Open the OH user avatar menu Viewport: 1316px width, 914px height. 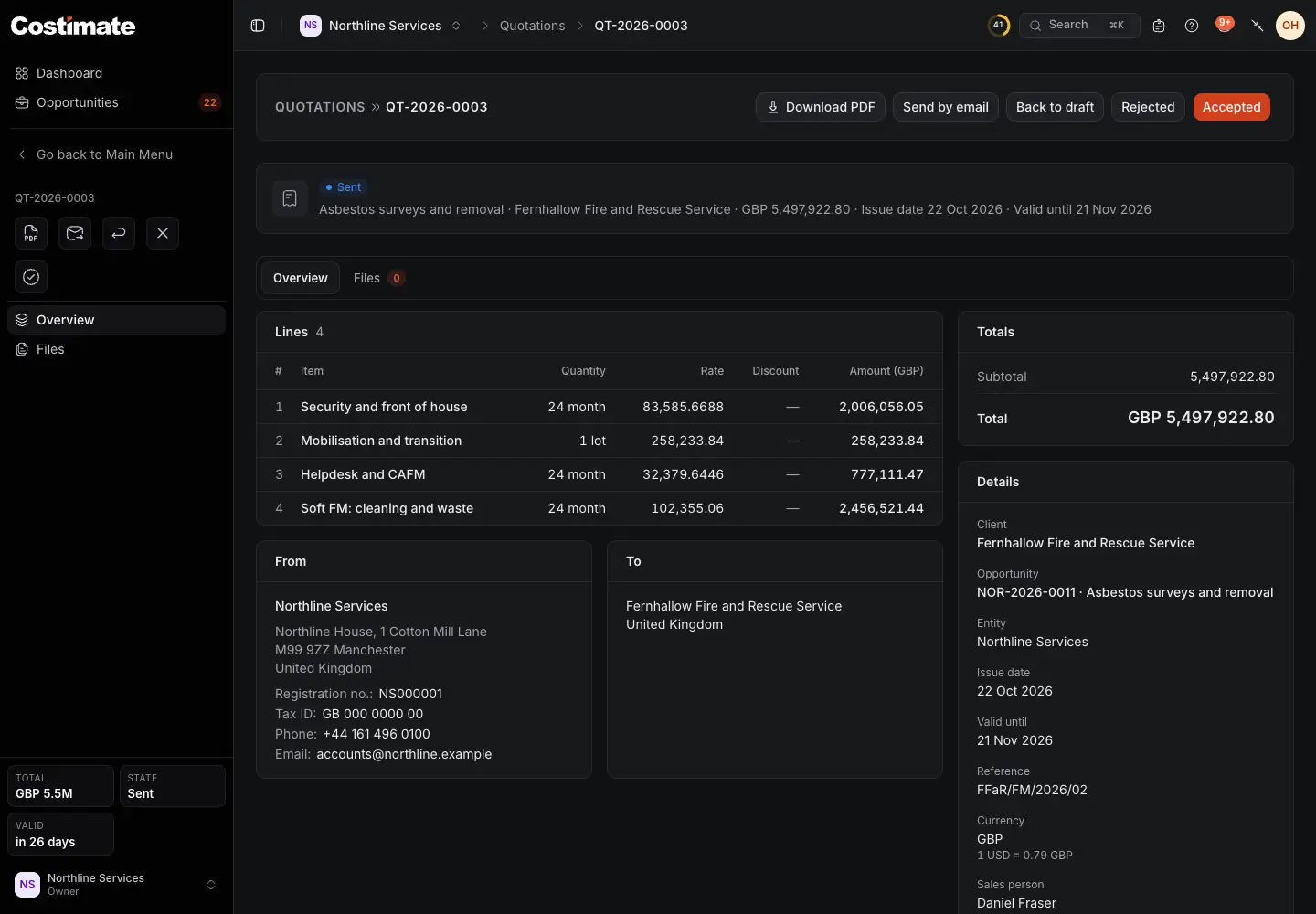coord(1290,26)
